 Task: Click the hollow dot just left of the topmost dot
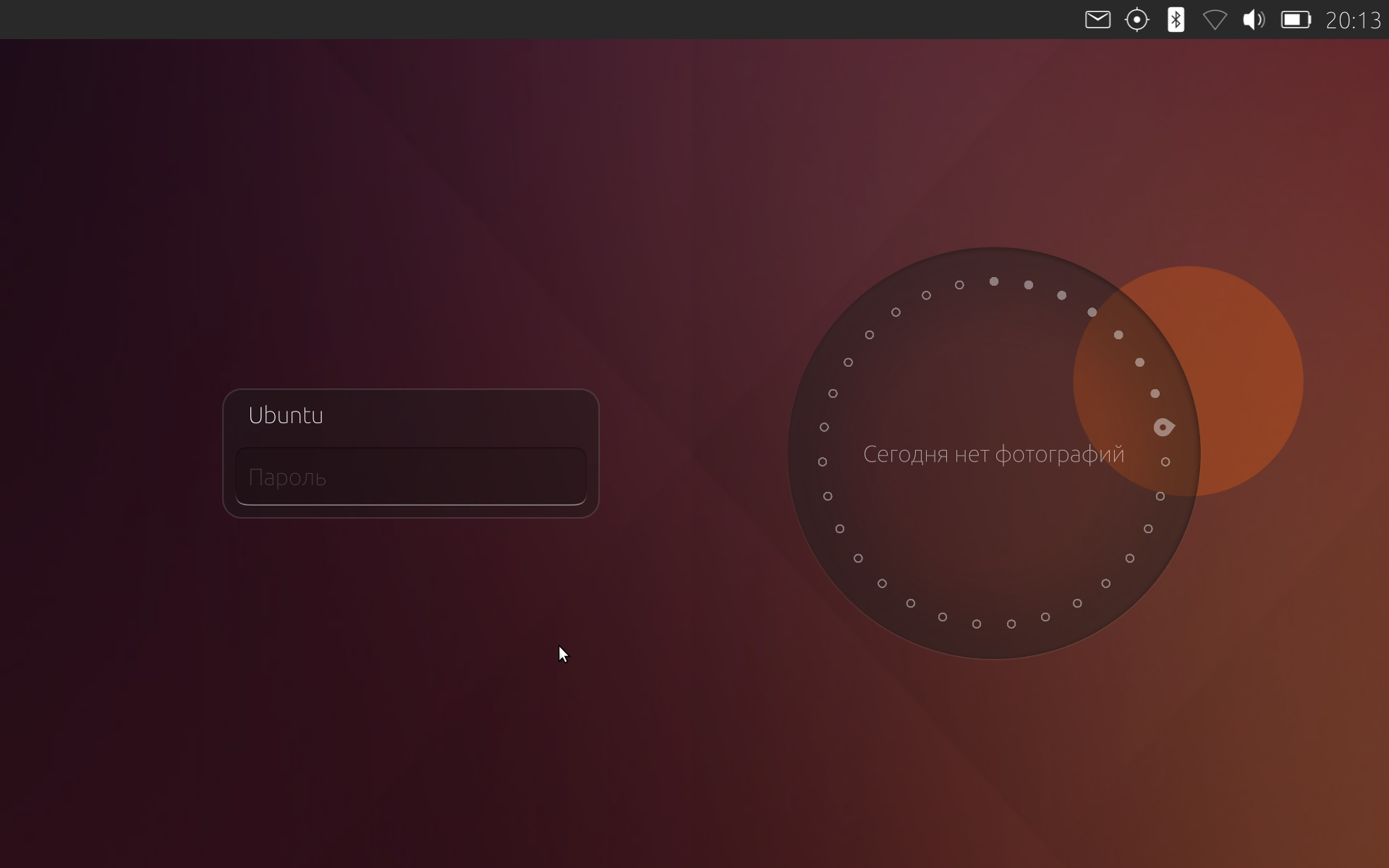pos(959,285)
